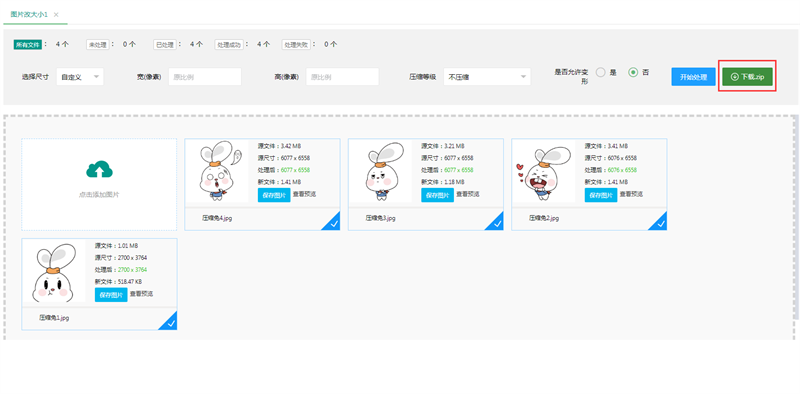Click source size 3.41 MB text
800x394 pixels.
tap(617, 146)
